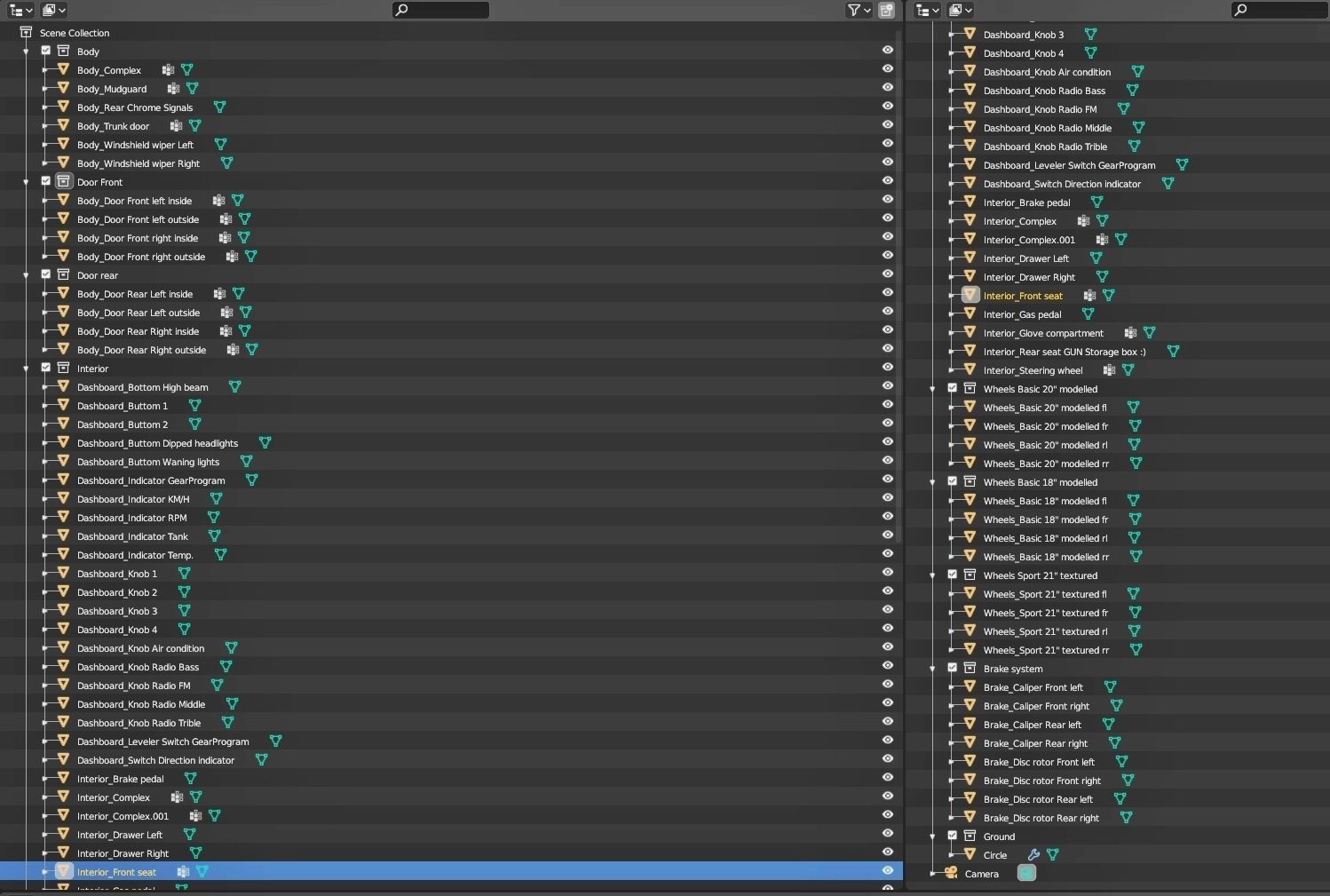Click the Wheels Sport 21" textured collection icon
This screenshot has width=1330, height=896.
pos(970,575)
